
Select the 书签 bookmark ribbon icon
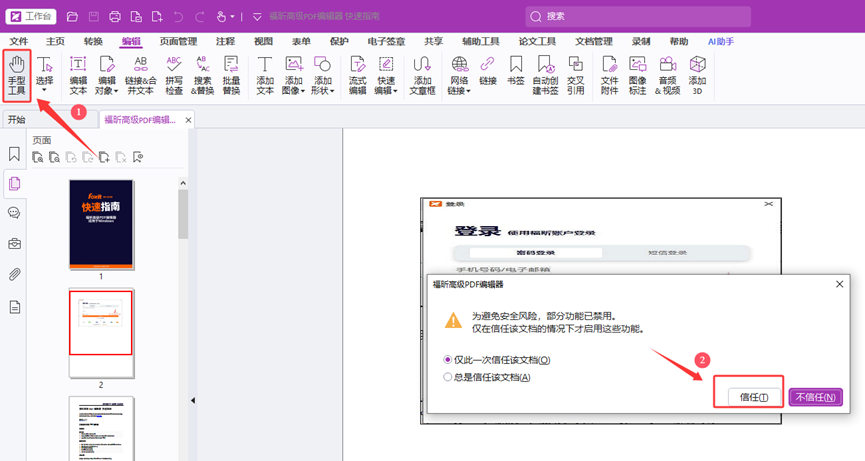point(516,72)
